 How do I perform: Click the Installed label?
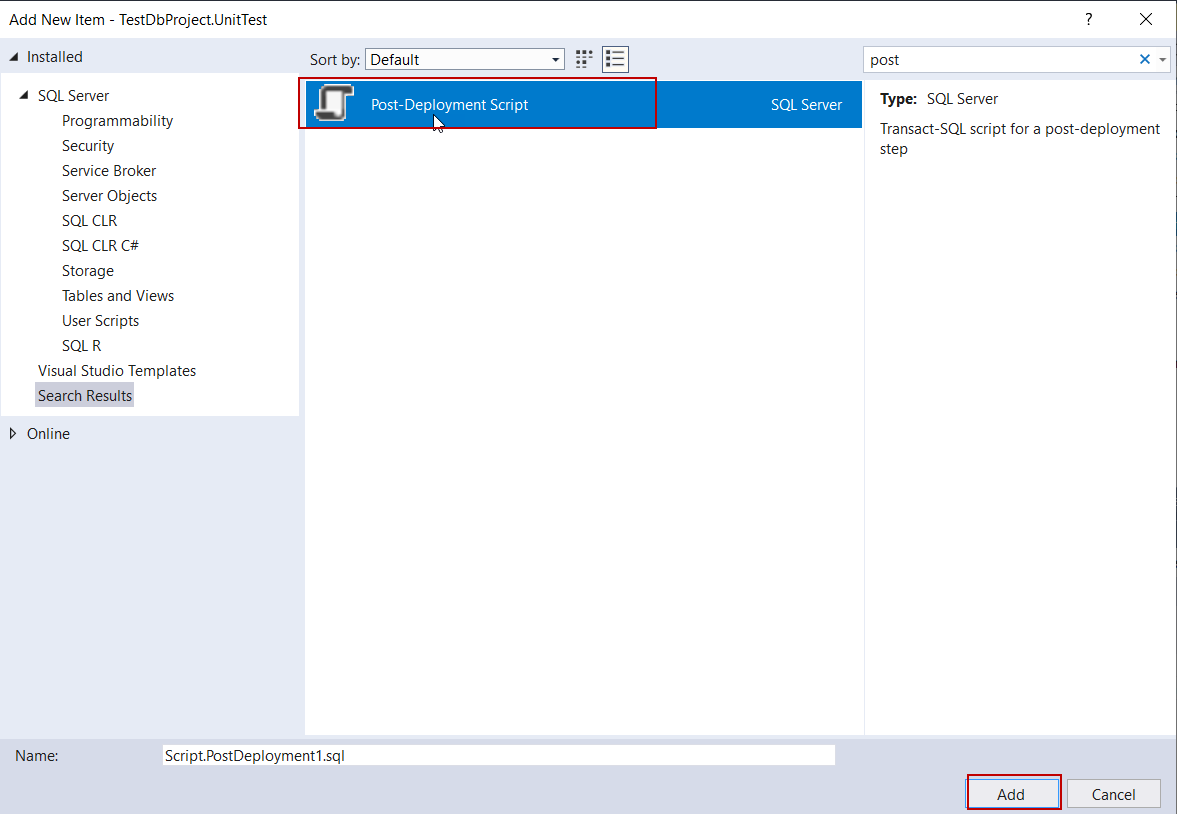click(55, 57)
